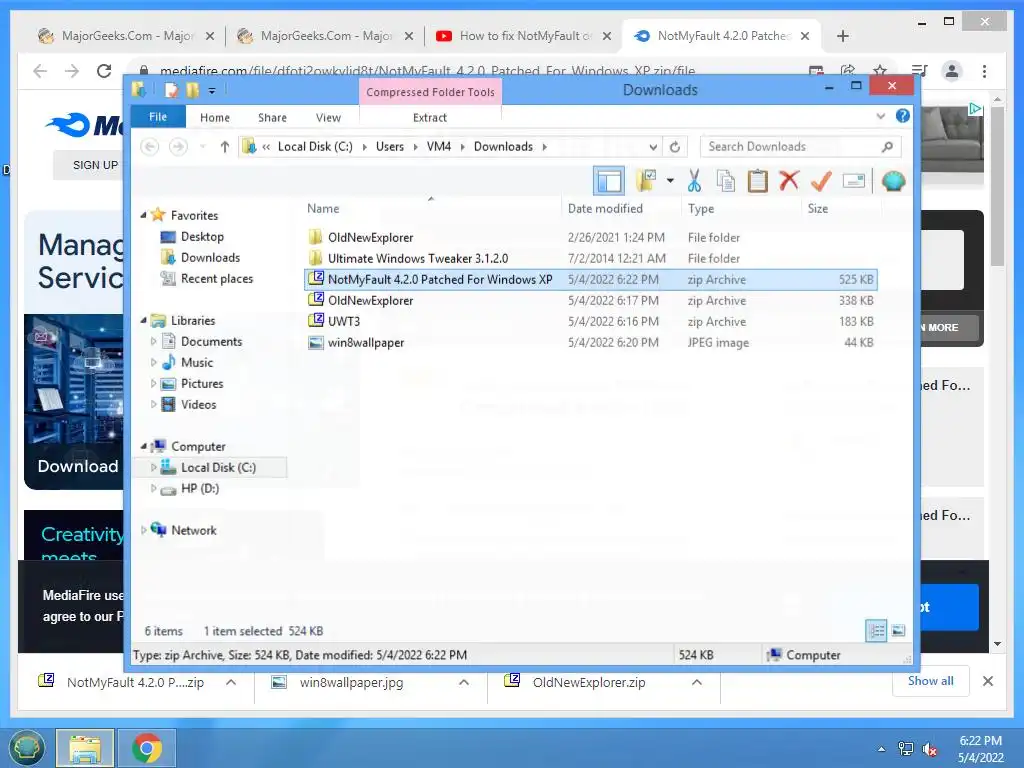This screenshot has height=768, width=1024.
Task: Reload the page in Chrome
Action: pyautogui.click(x=104, y=71)
